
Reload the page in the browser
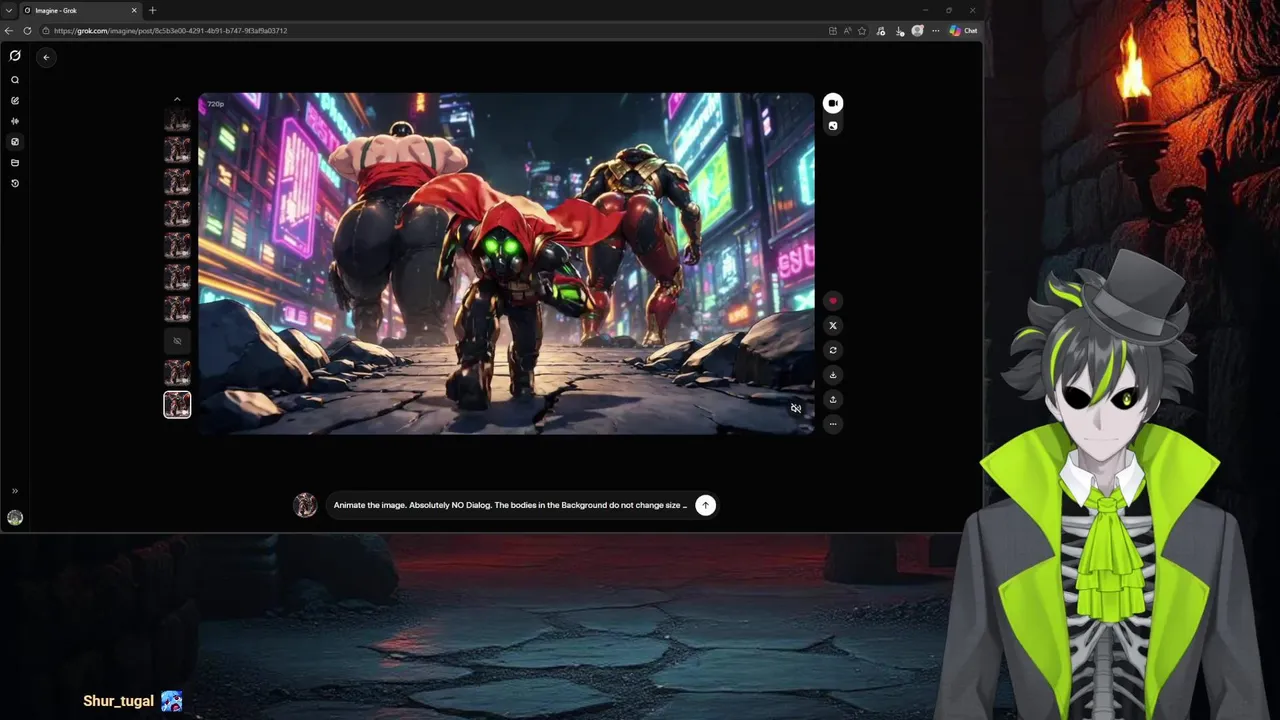pos(27,31)
